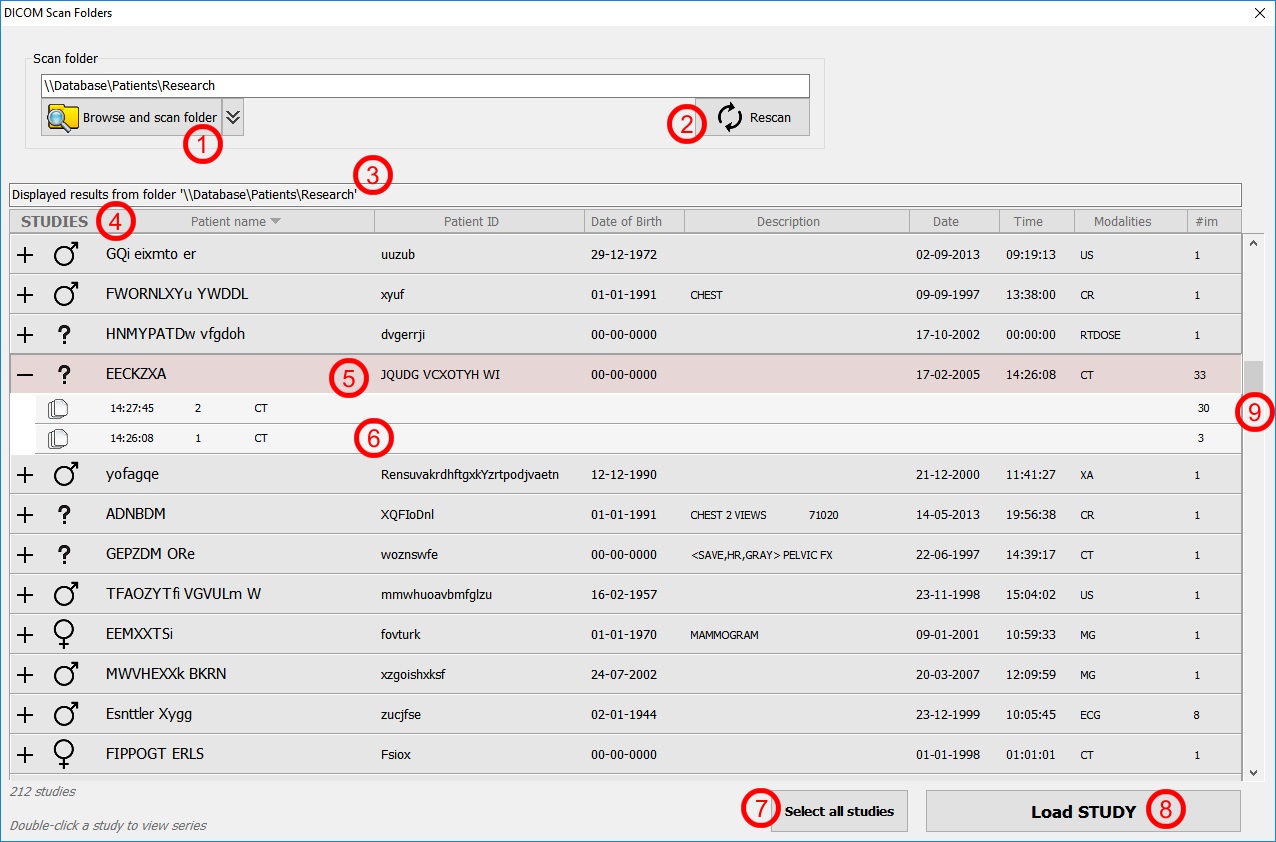Image resolution: width=1276 pixels, height=842 pixels.
Task: Click the scroll down arrow of the studies list
Action: (1254, 772)
